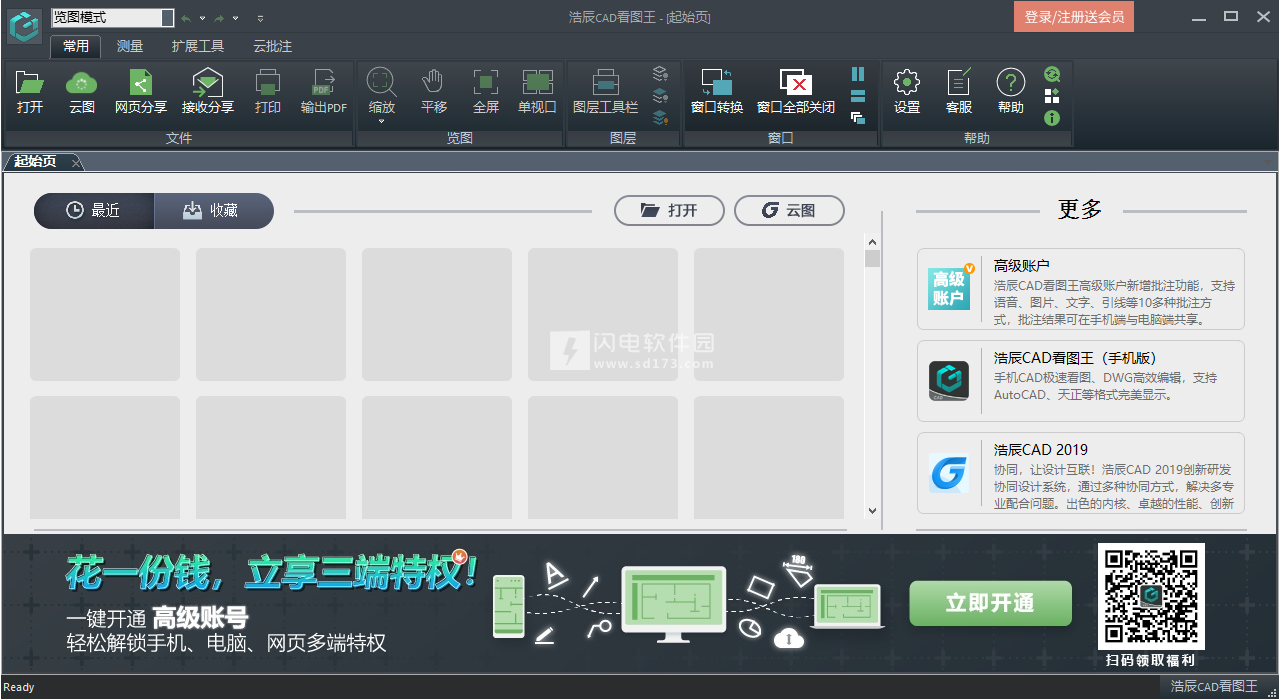The height and width of the screenshot is (700, 1280).
Task: Open the 高级账户 premium account card
Action: (1081, 289)
